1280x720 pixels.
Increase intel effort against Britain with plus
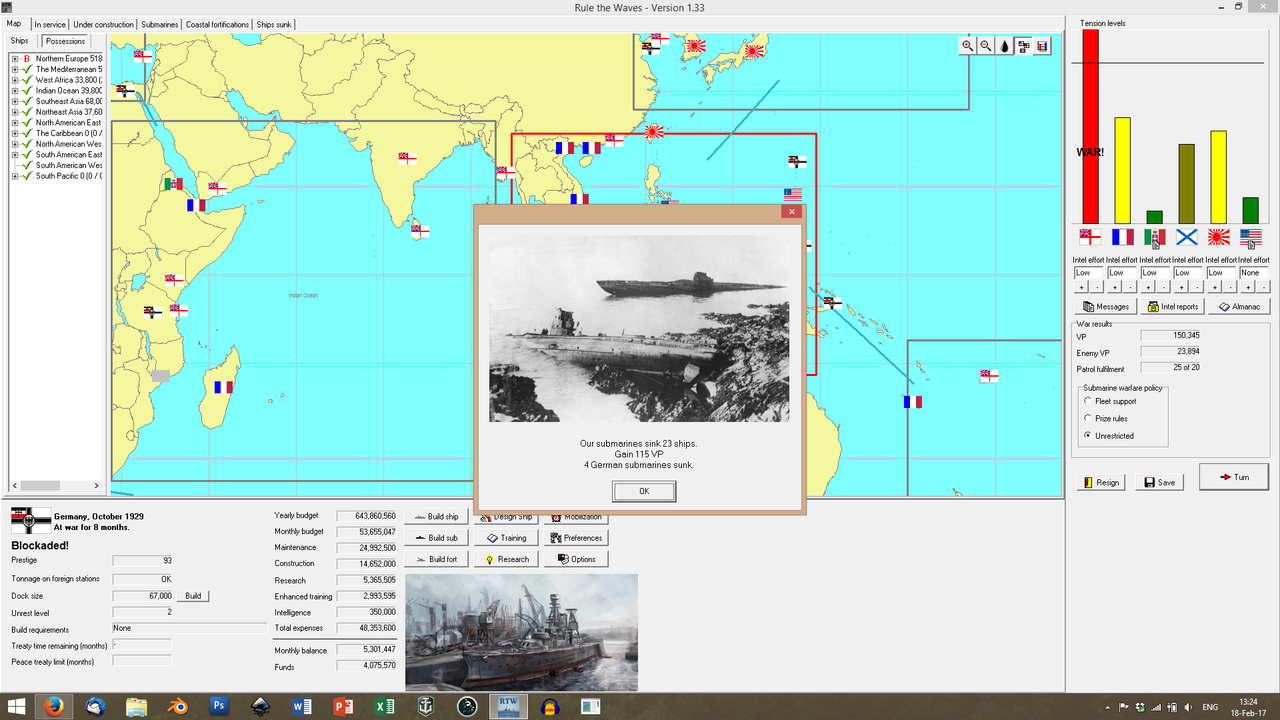(x=1080, y=285)
